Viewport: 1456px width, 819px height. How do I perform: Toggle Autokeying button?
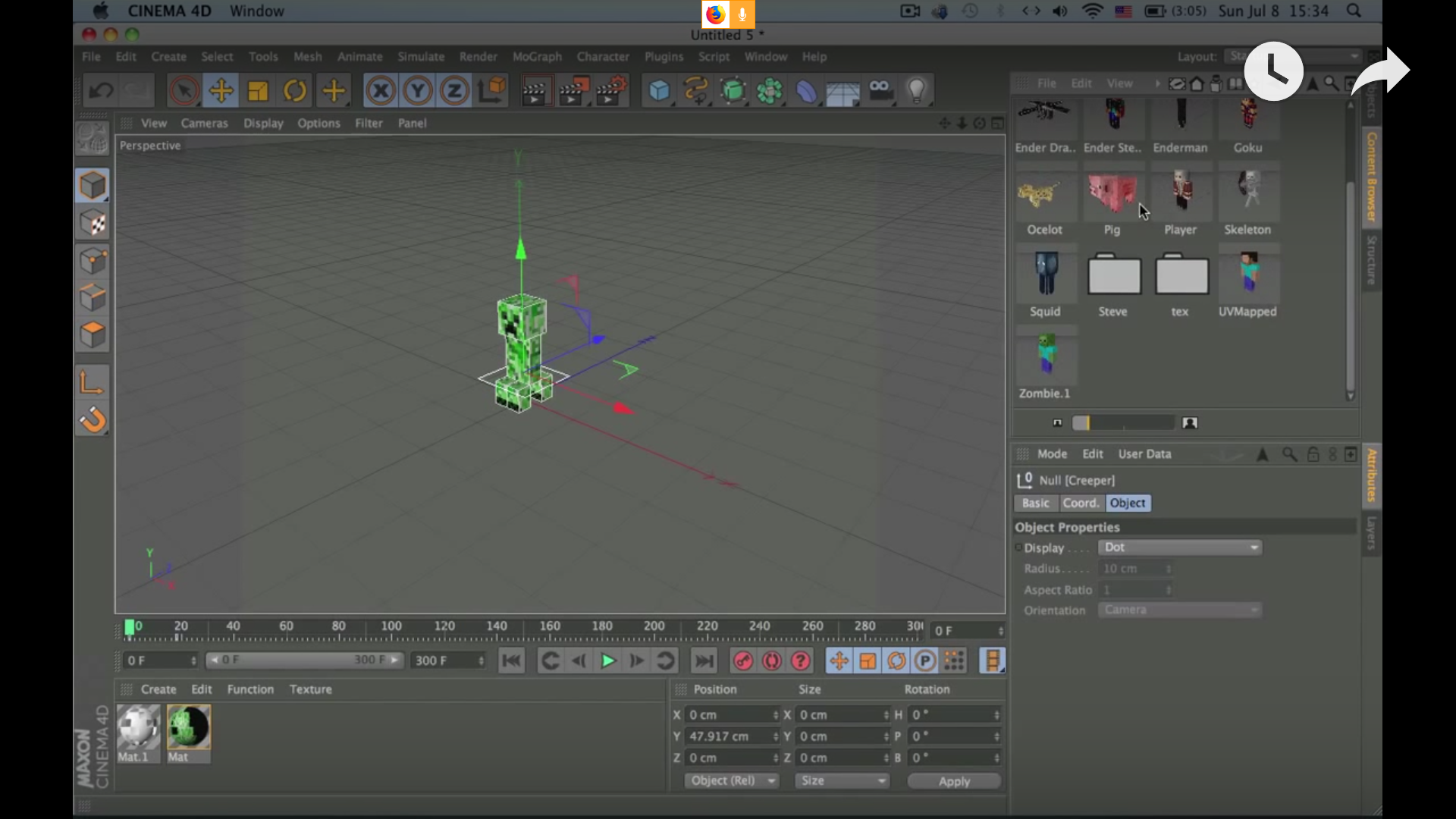point(771,661)
